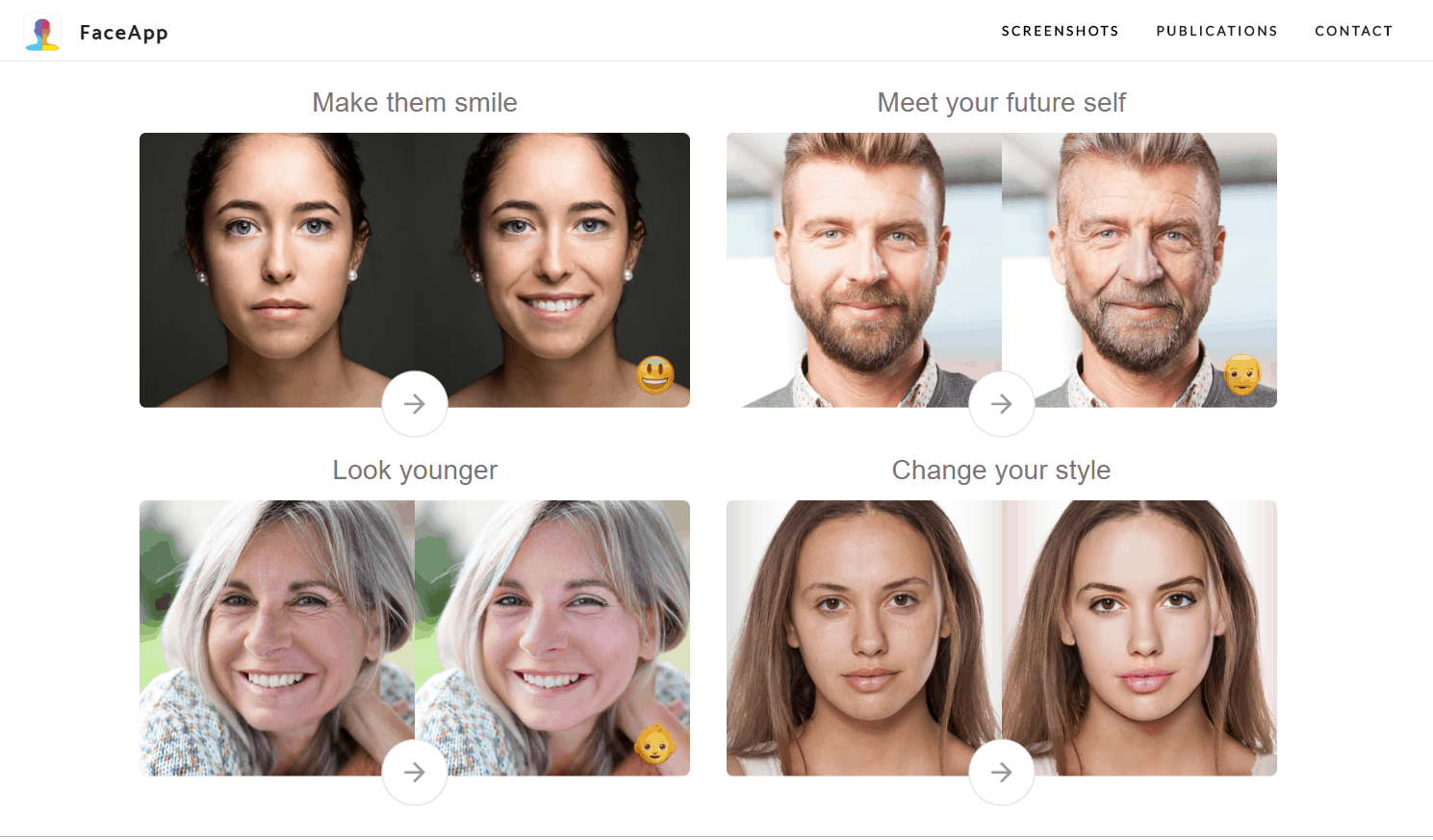The width and height of the screenshot is (1433, 840).
Task: Select the styled brunette with makeup photo
Action: [x=1139, y=638]
